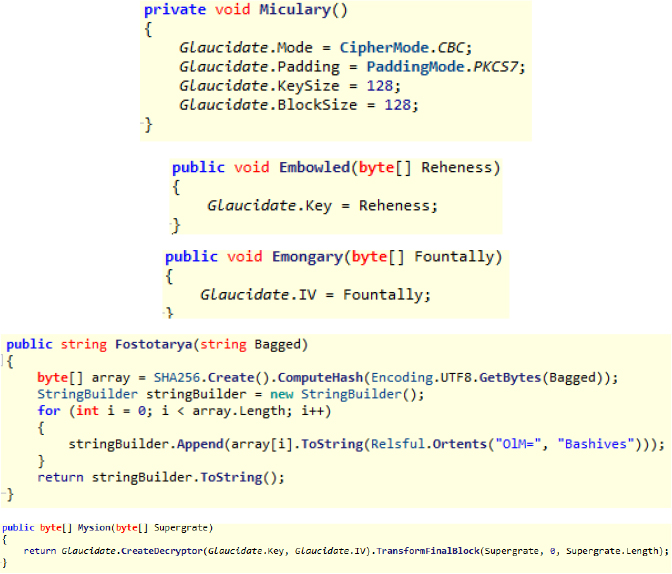Select the Reheness parameter in Embowled signature

pos(460,168)
